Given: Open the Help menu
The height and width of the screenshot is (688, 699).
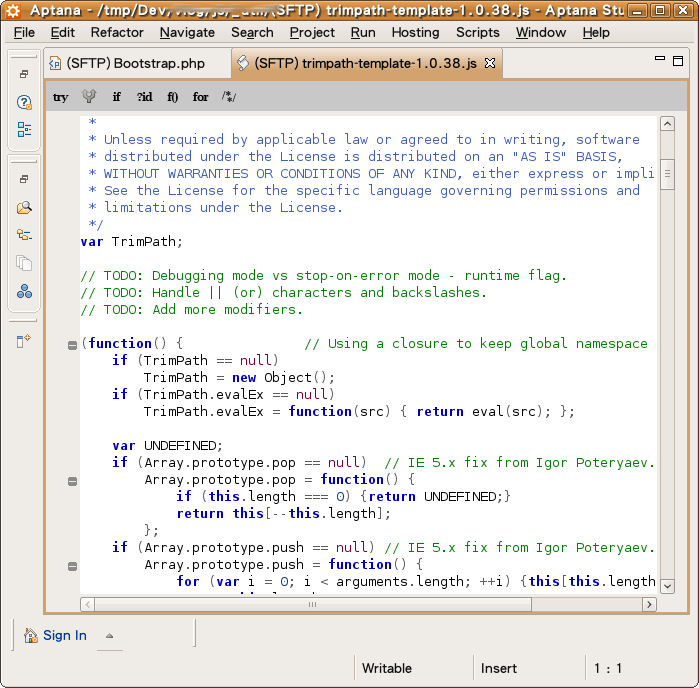Looking at the screenshot, I should coord(596,33).
